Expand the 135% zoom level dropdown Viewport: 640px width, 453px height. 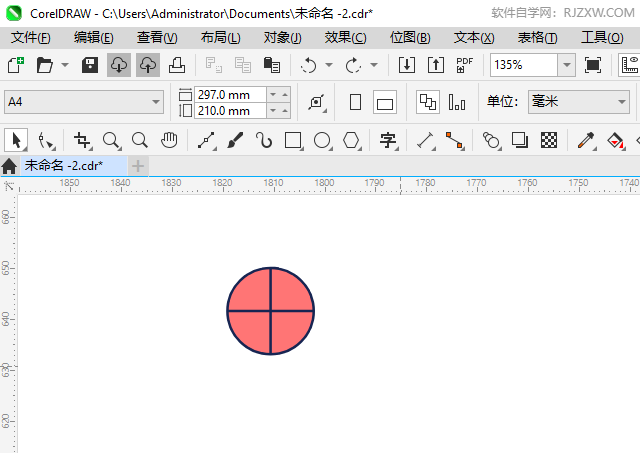coord(566,65)
